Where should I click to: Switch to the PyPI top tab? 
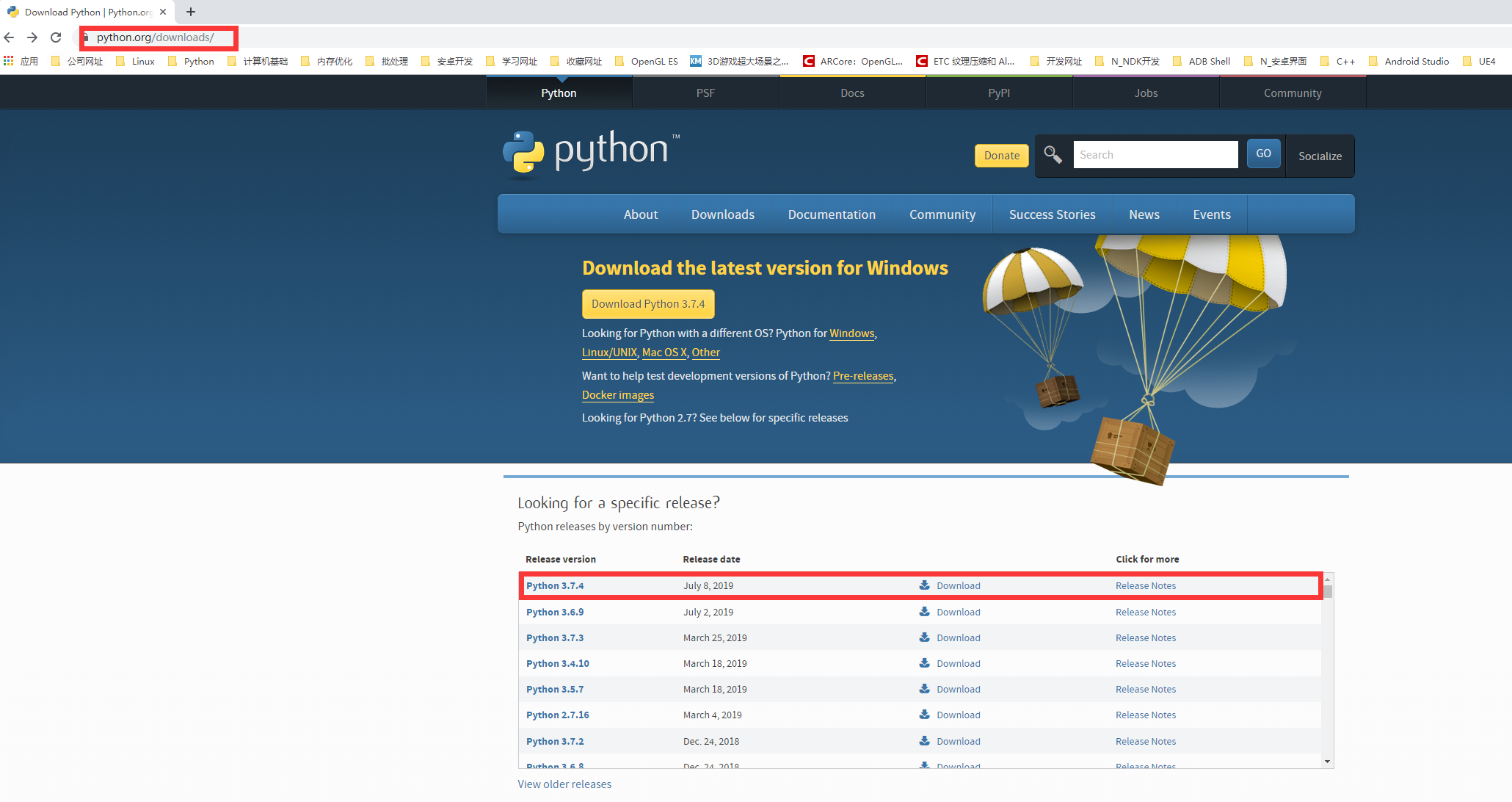[999, 93]
